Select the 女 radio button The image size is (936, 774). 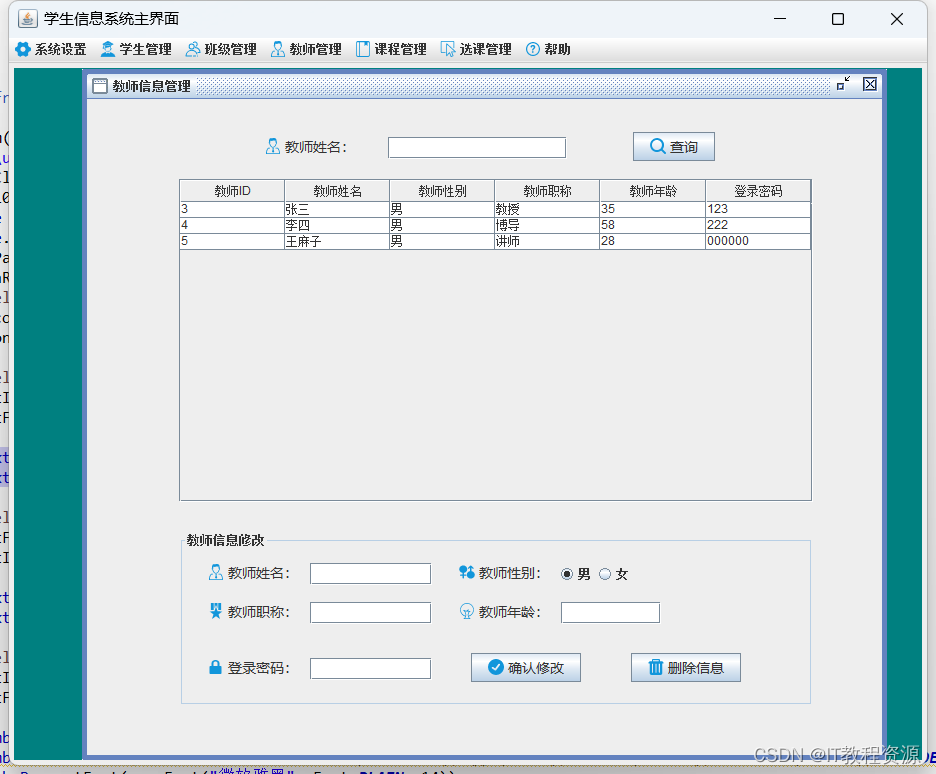coord(605,574)
